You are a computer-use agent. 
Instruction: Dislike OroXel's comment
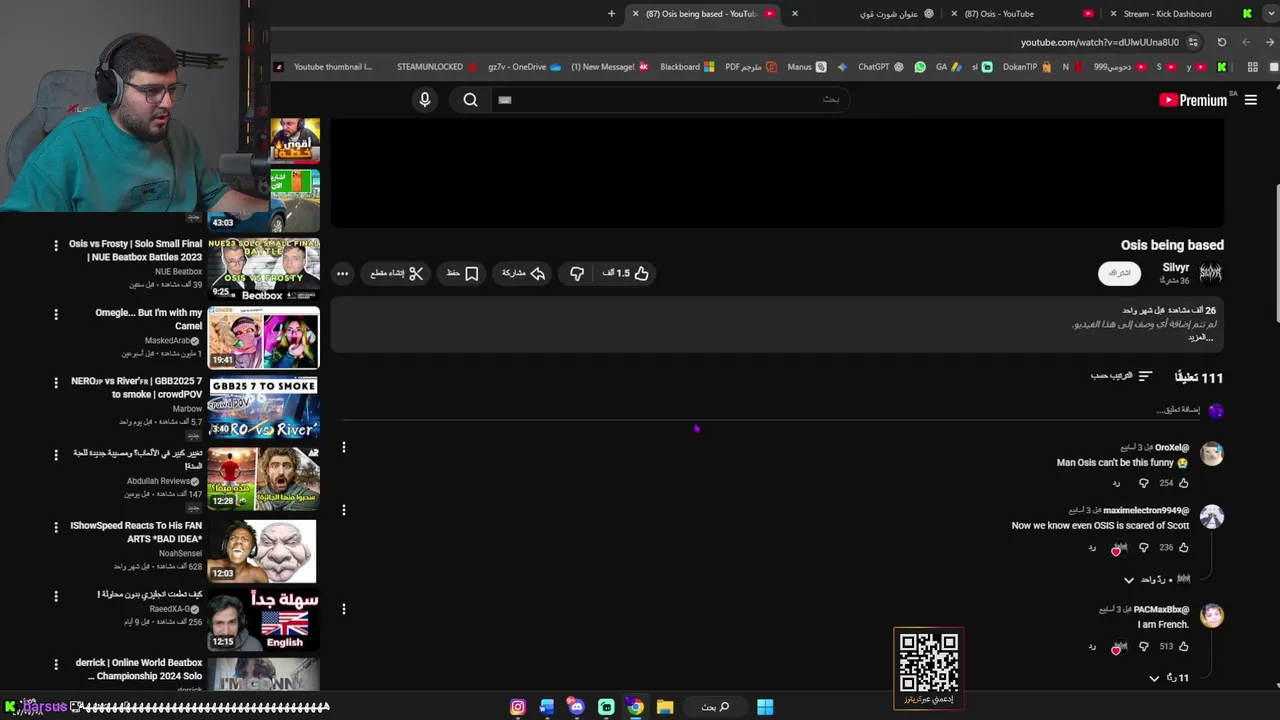pyautogui.click(x=1144, y=483)
